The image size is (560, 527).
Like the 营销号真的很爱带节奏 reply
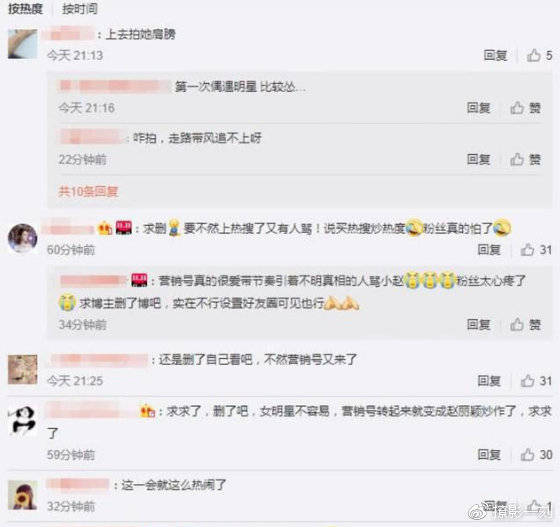pyautogui.click(x=525, y=324)
